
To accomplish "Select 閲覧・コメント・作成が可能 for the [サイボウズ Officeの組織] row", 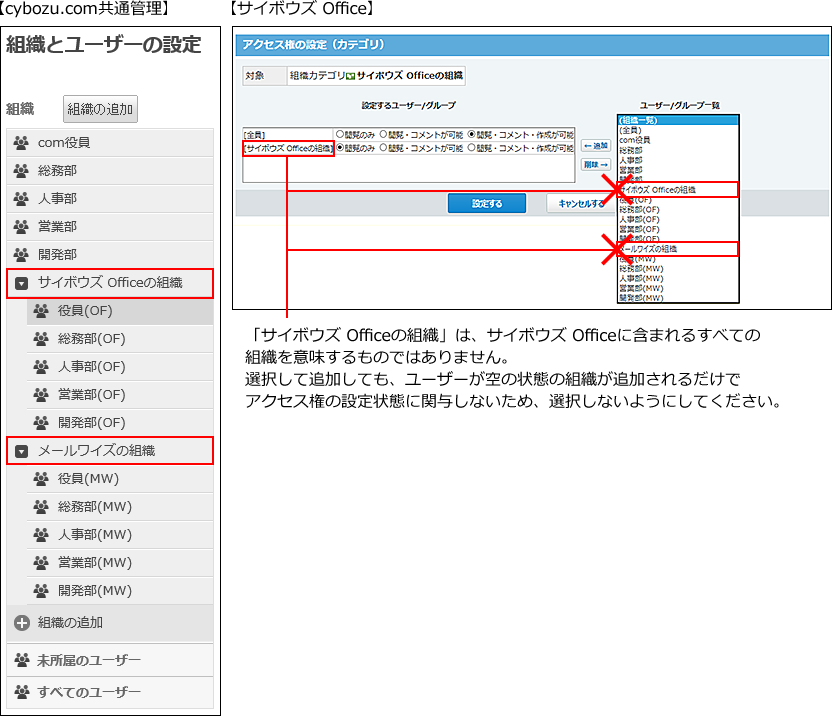I will tap(471, 148).
